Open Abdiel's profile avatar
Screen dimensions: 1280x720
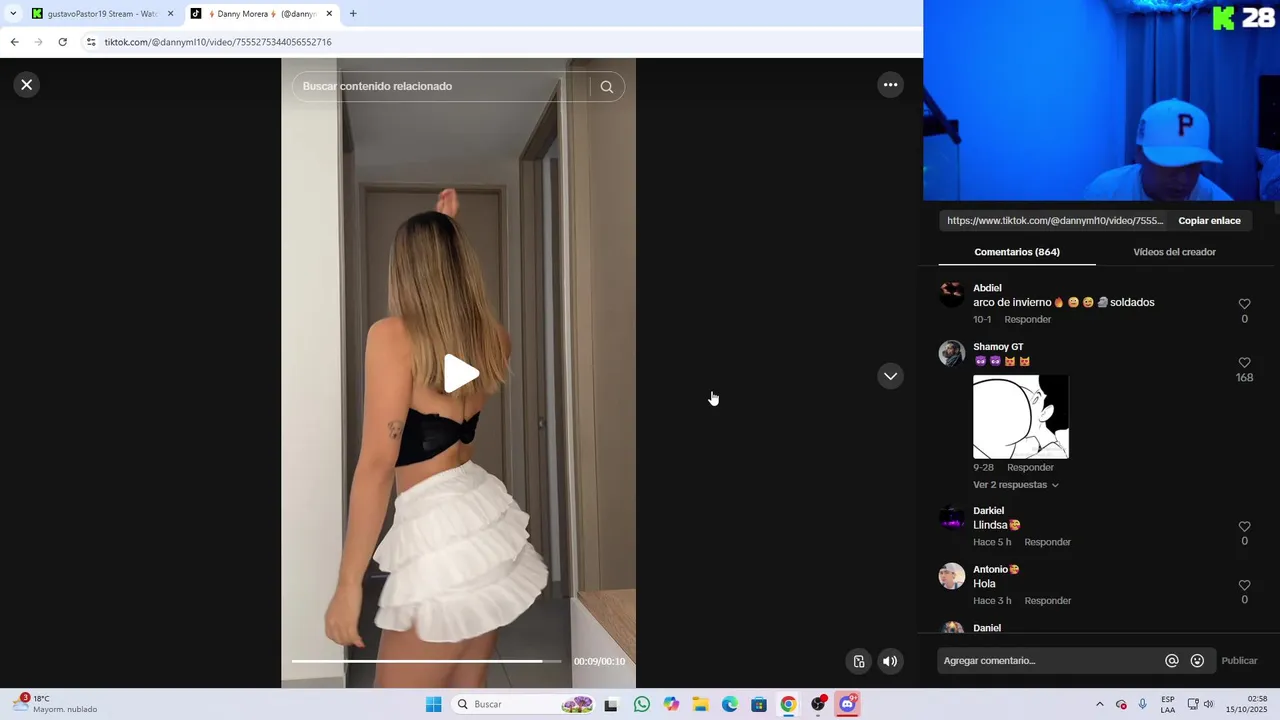(x=952, y=294)
